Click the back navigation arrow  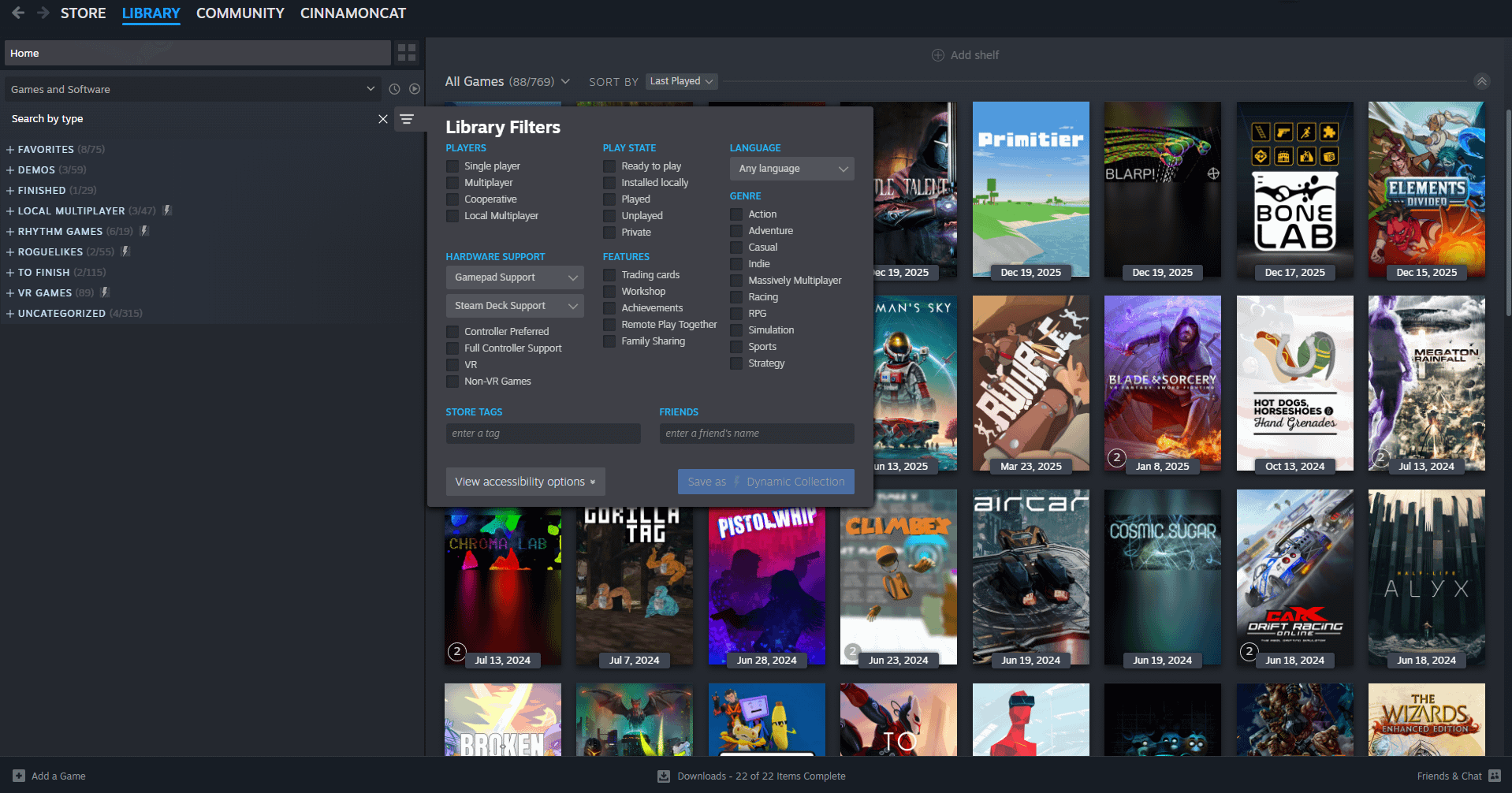coord(18,13)
